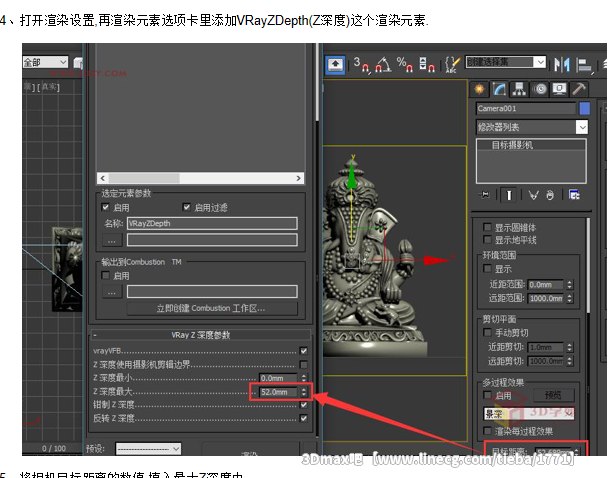Click Remove Modifier trash icon
Image resolution: width=614 pixels, height=478 pixels.
[550, 195]
